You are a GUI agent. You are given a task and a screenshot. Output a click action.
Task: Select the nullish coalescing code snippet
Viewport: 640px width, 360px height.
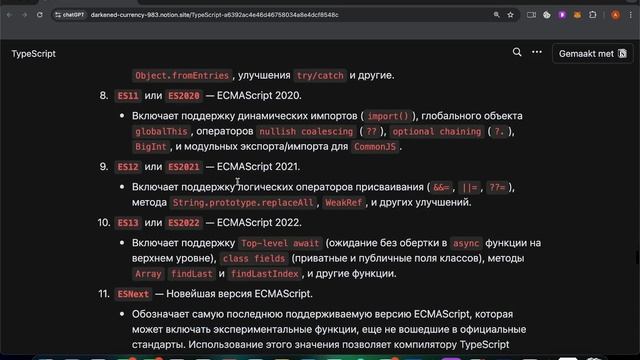306,131
